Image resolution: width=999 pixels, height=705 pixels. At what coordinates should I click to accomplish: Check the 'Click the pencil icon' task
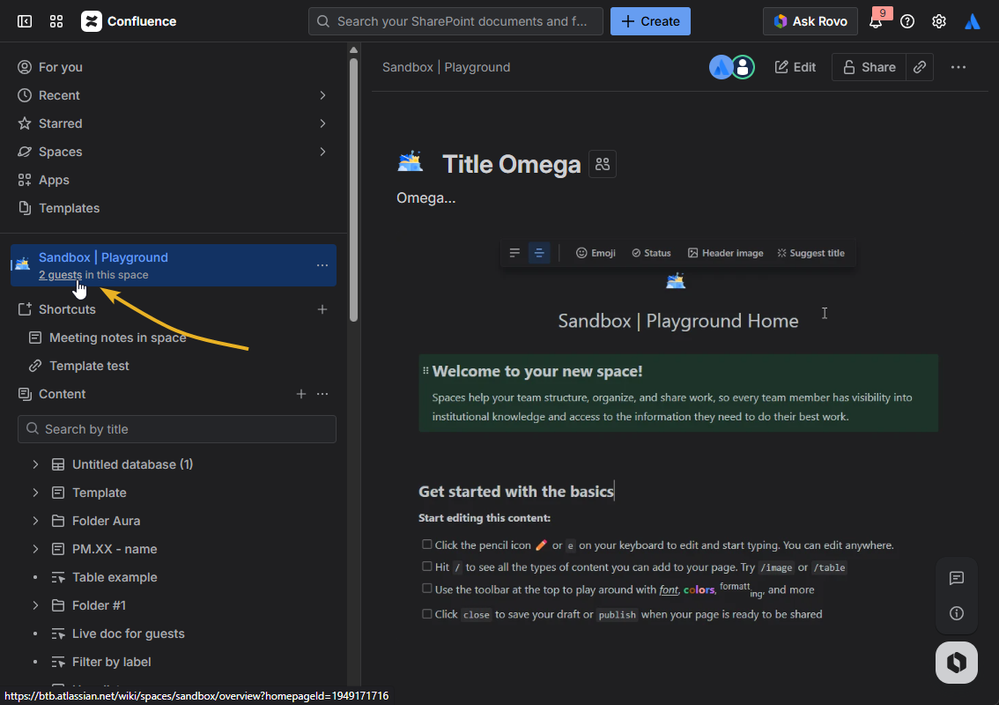click(427, 545)
